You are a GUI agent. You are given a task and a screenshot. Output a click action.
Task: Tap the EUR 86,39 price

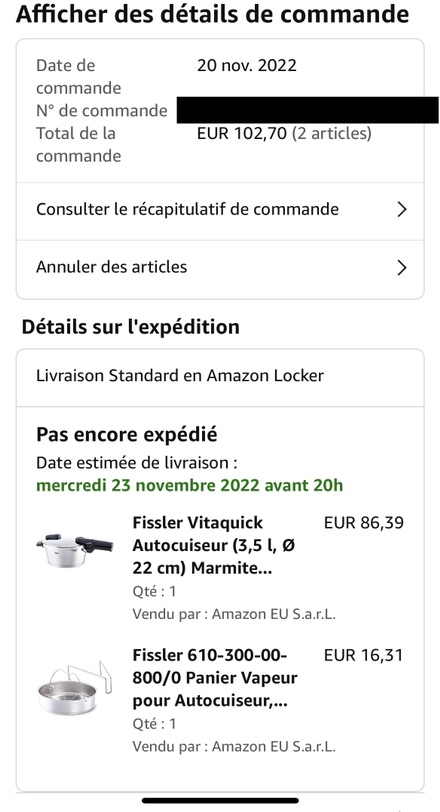[363, 523]
